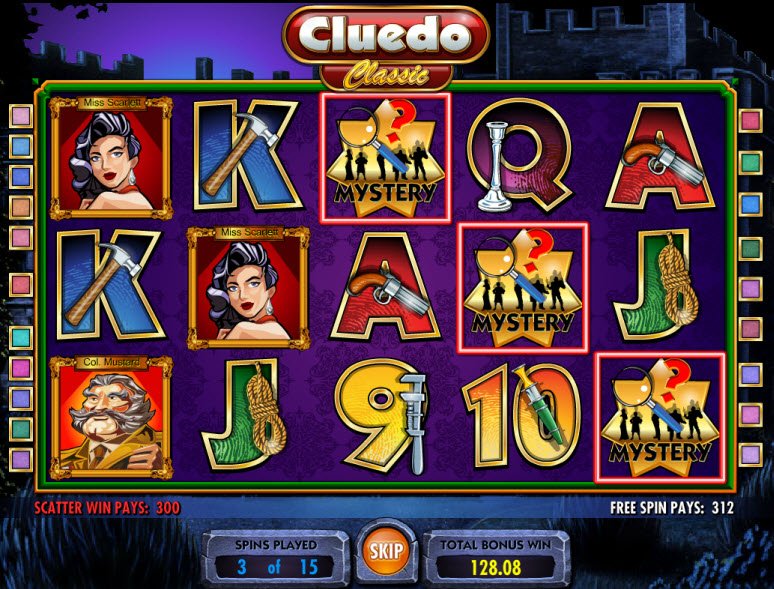Click the Mystery star symbol in top row
The height and width of the screenshot is (589, 774).
point(386,158)
